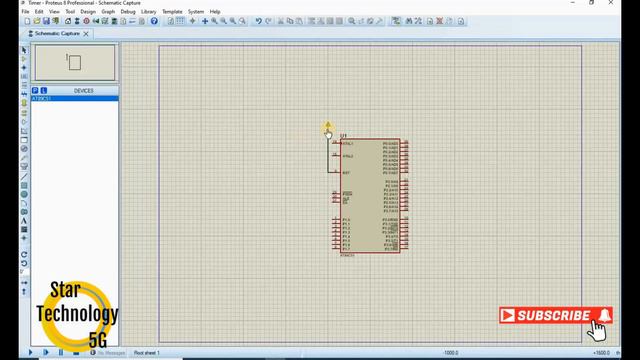
Task: Click Save Project disk icon
Action: 46,21
